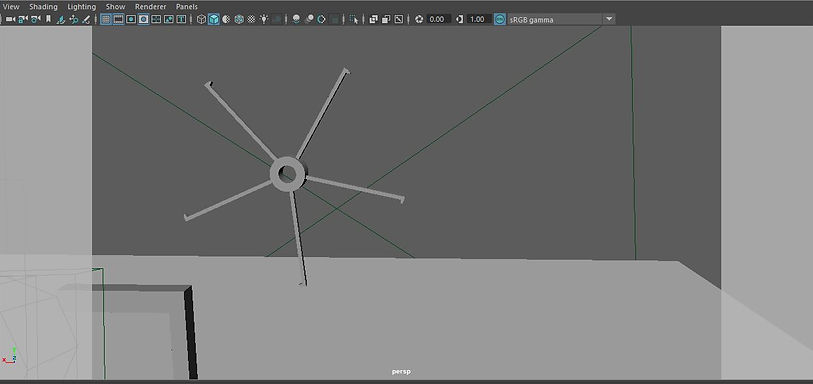This screenshot has width=813, height=384.
Task: Click the use all lights bulb icon
Action: [x=264, y=19]
